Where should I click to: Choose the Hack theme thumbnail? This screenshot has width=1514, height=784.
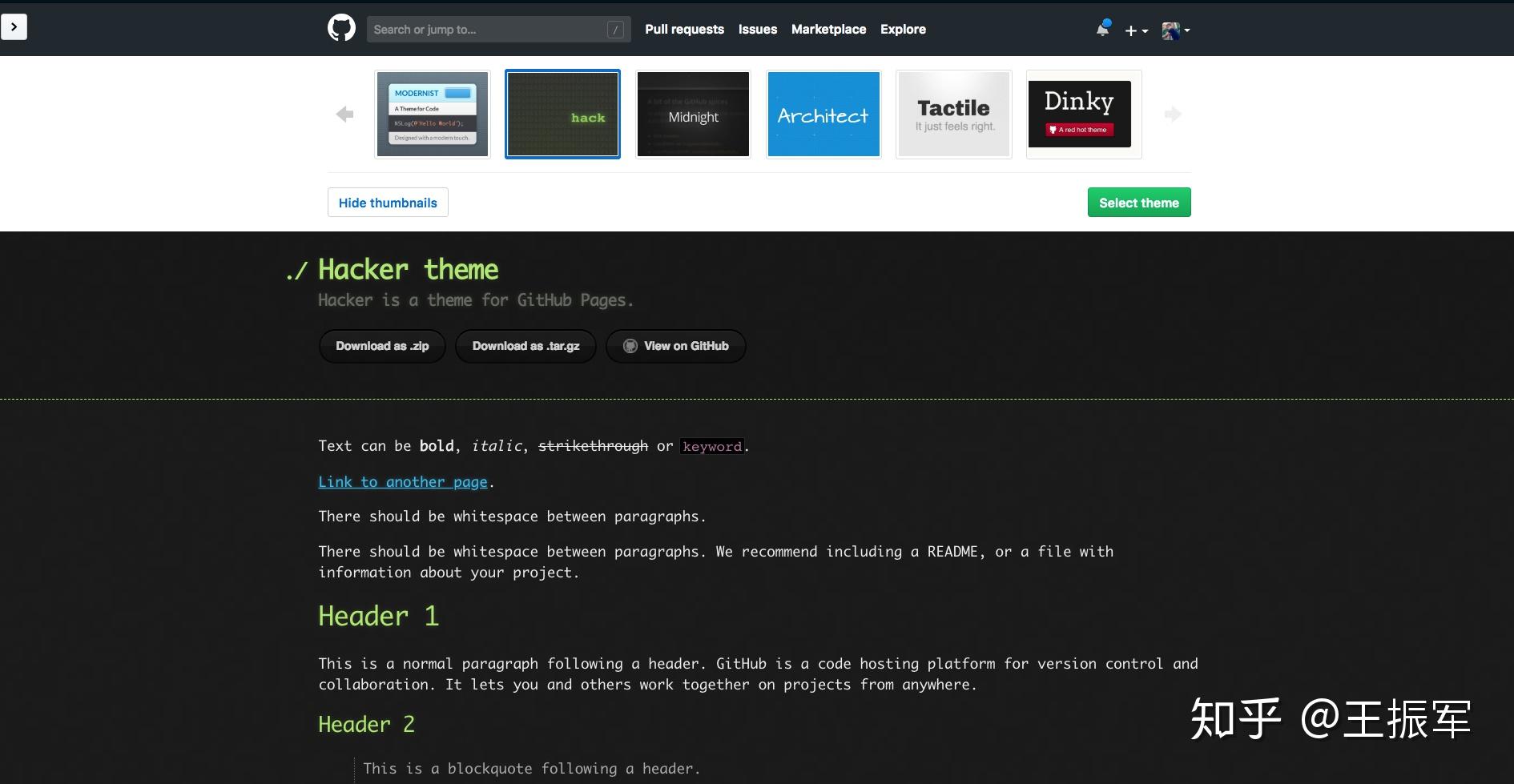pos(562,115)
